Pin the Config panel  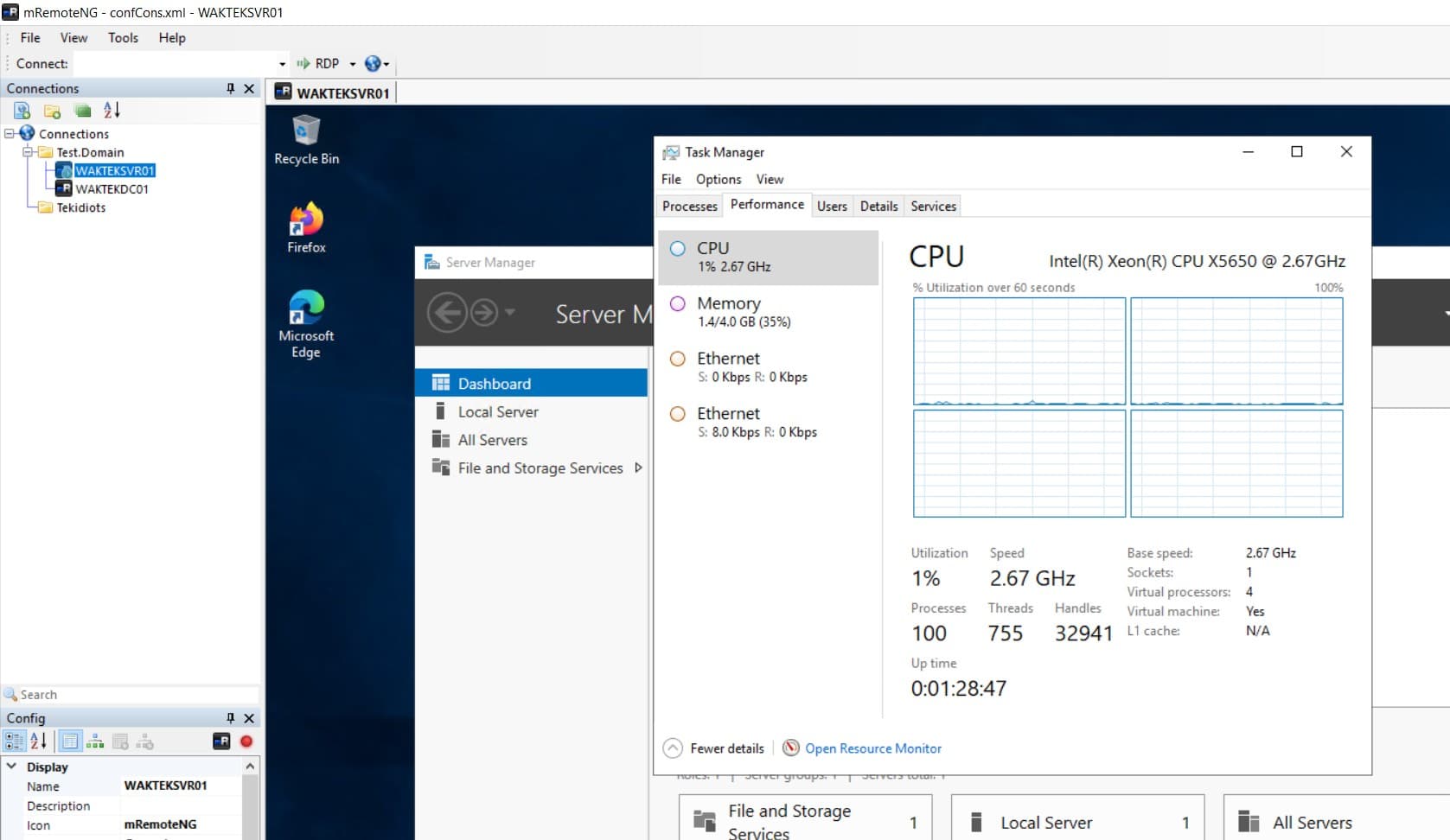click(x=231, y=718)
